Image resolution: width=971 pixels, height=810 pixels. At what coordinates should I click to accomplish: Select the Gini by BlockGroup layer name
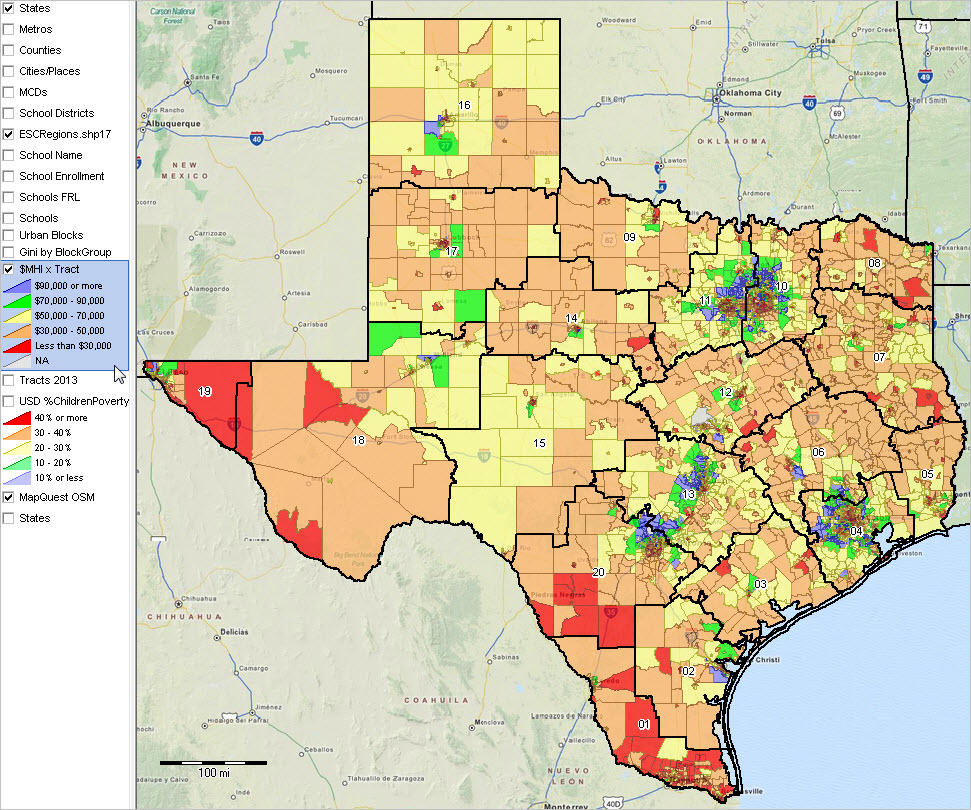click(x=65, y=252)
